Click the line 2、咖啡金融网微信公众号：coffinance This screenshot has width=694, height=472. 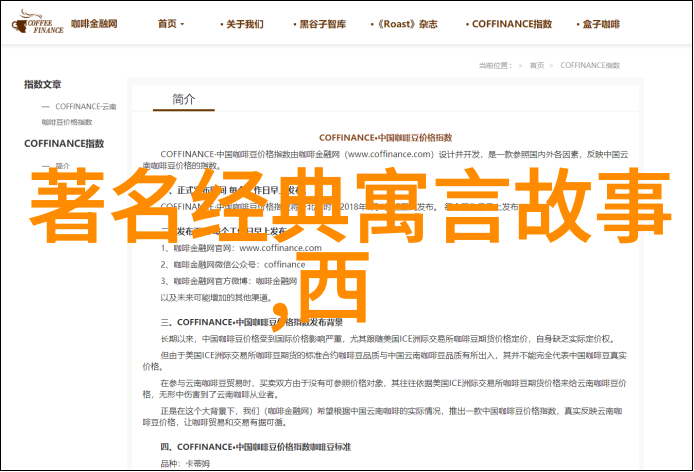point(233,264)
